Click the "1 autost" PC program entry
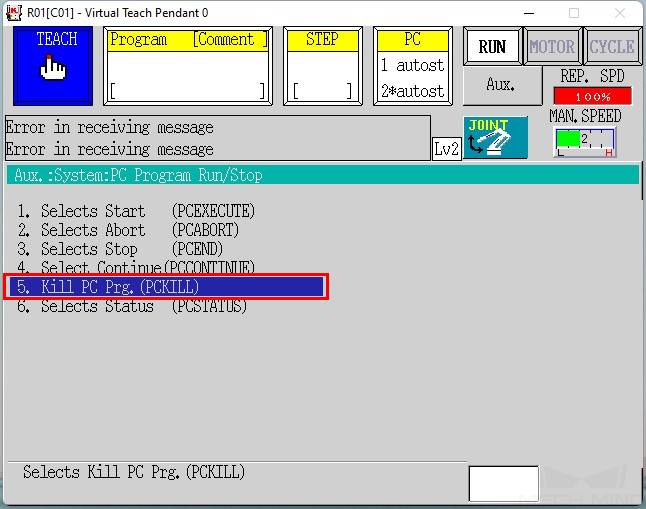 (412, 65)
